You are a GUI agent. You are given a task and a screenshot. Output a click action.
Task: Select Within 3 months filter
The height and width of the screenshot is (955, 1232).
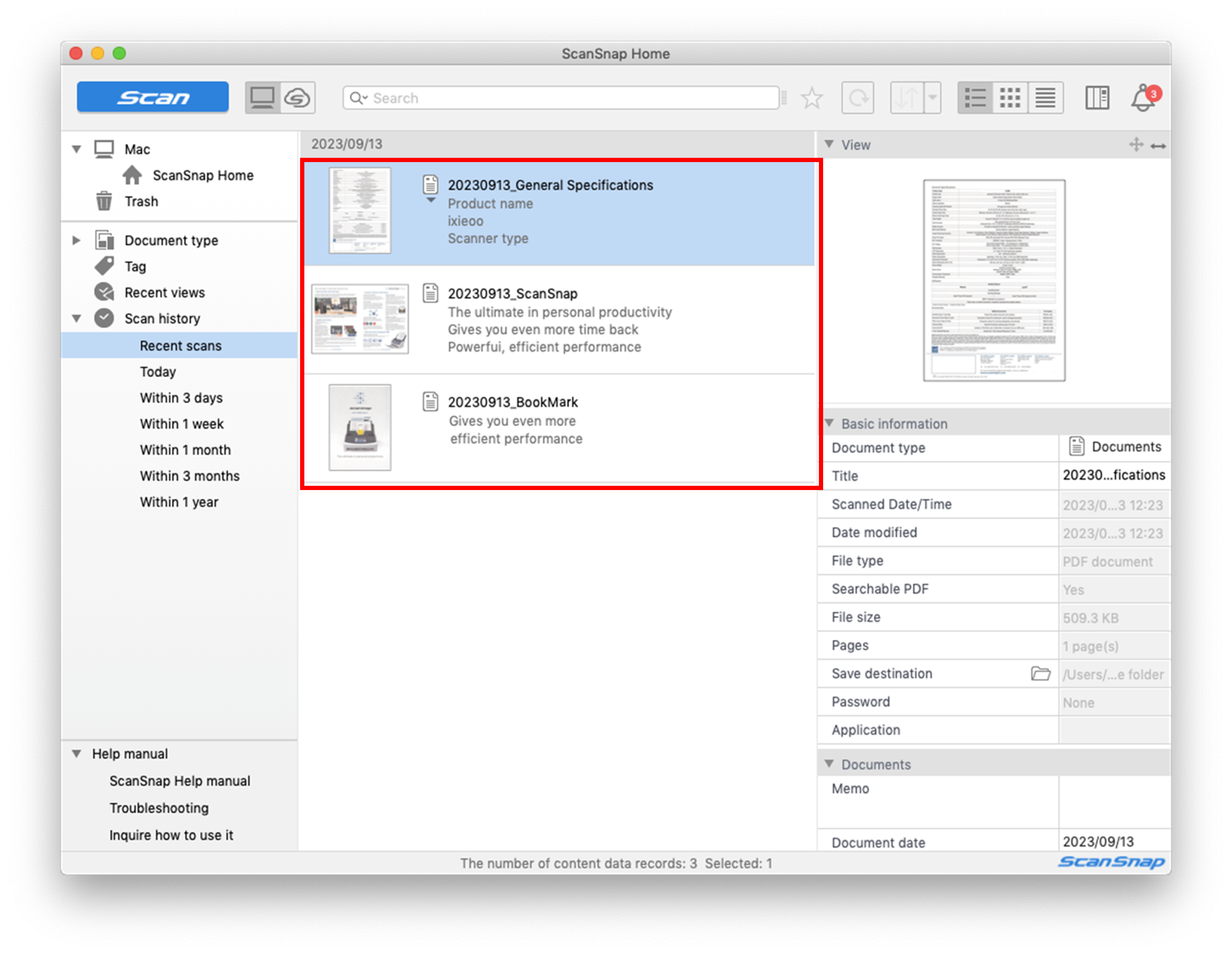click(x=189, y=476)
